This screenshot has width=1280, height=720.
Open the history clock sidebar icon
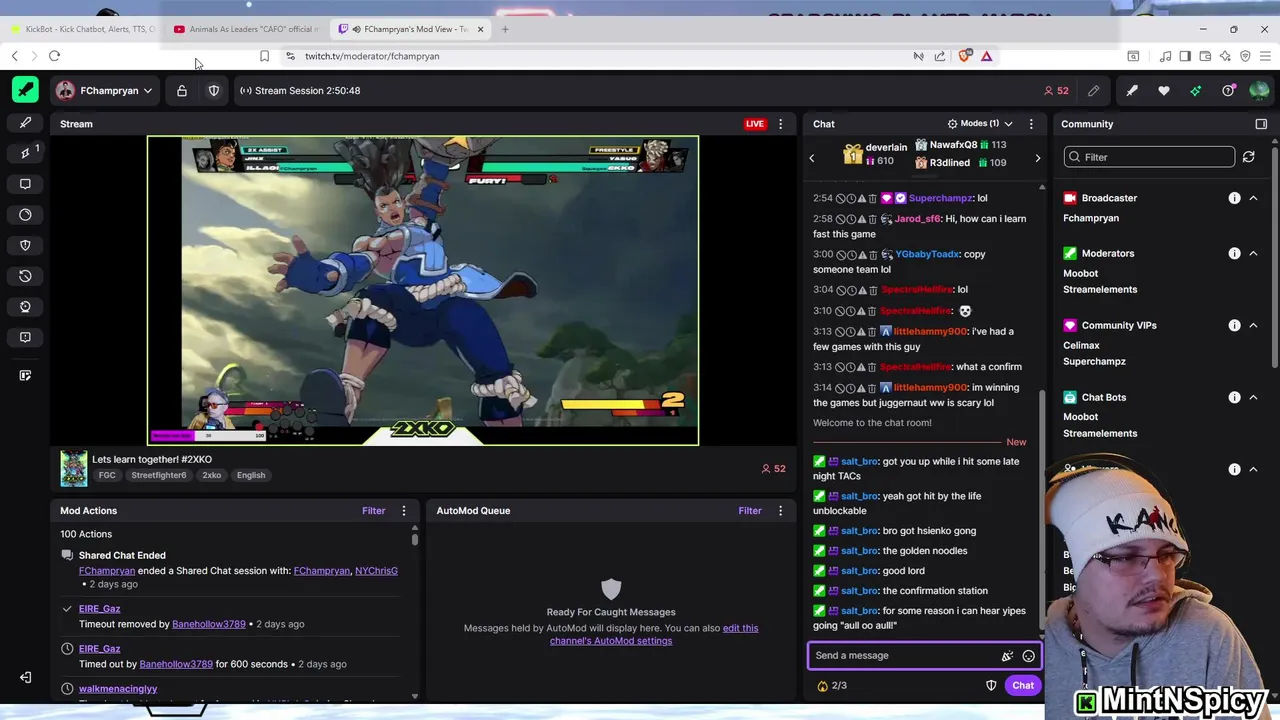(25, 276)
